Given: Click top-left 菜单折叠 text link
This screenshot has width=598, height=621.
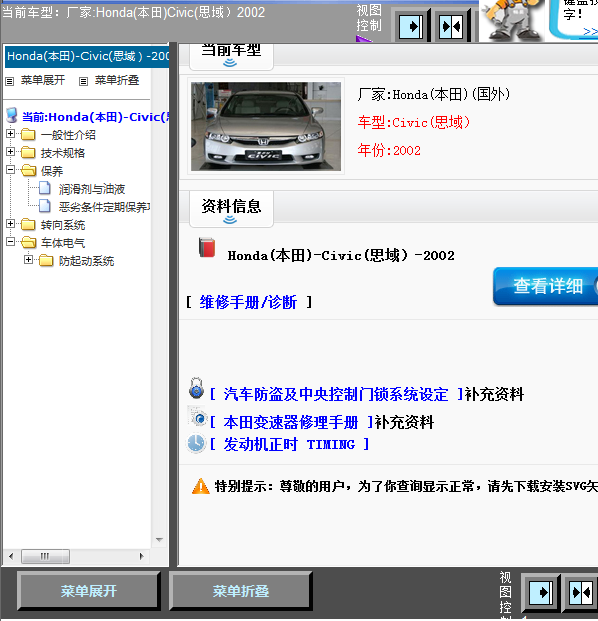Looking at the screenshot, I should (x=117, y=80).
